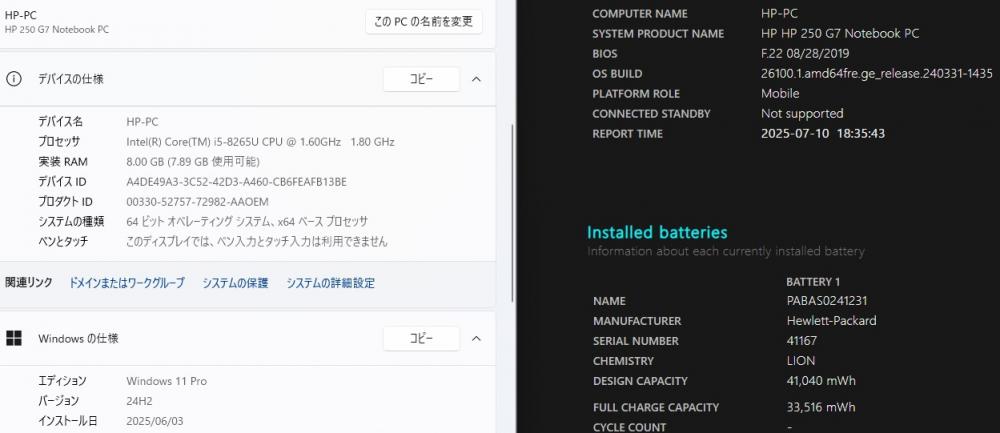Select connected standby value Not supported
1000x433 pixels.
[802, 114]
